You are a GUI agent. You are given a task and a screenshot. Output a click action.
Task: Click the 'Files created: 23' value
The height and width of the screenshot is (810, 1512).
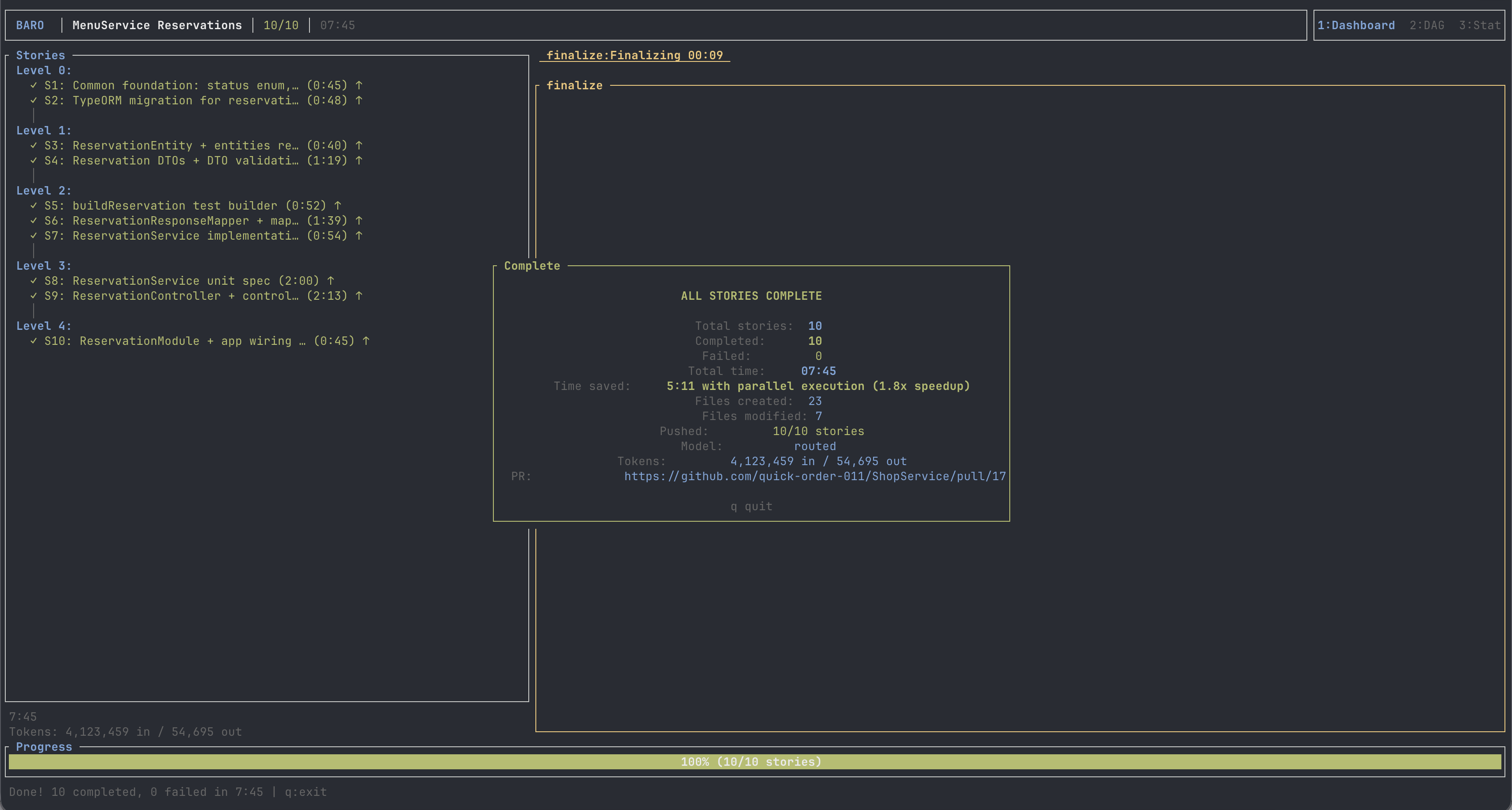(x=815, y=401)
